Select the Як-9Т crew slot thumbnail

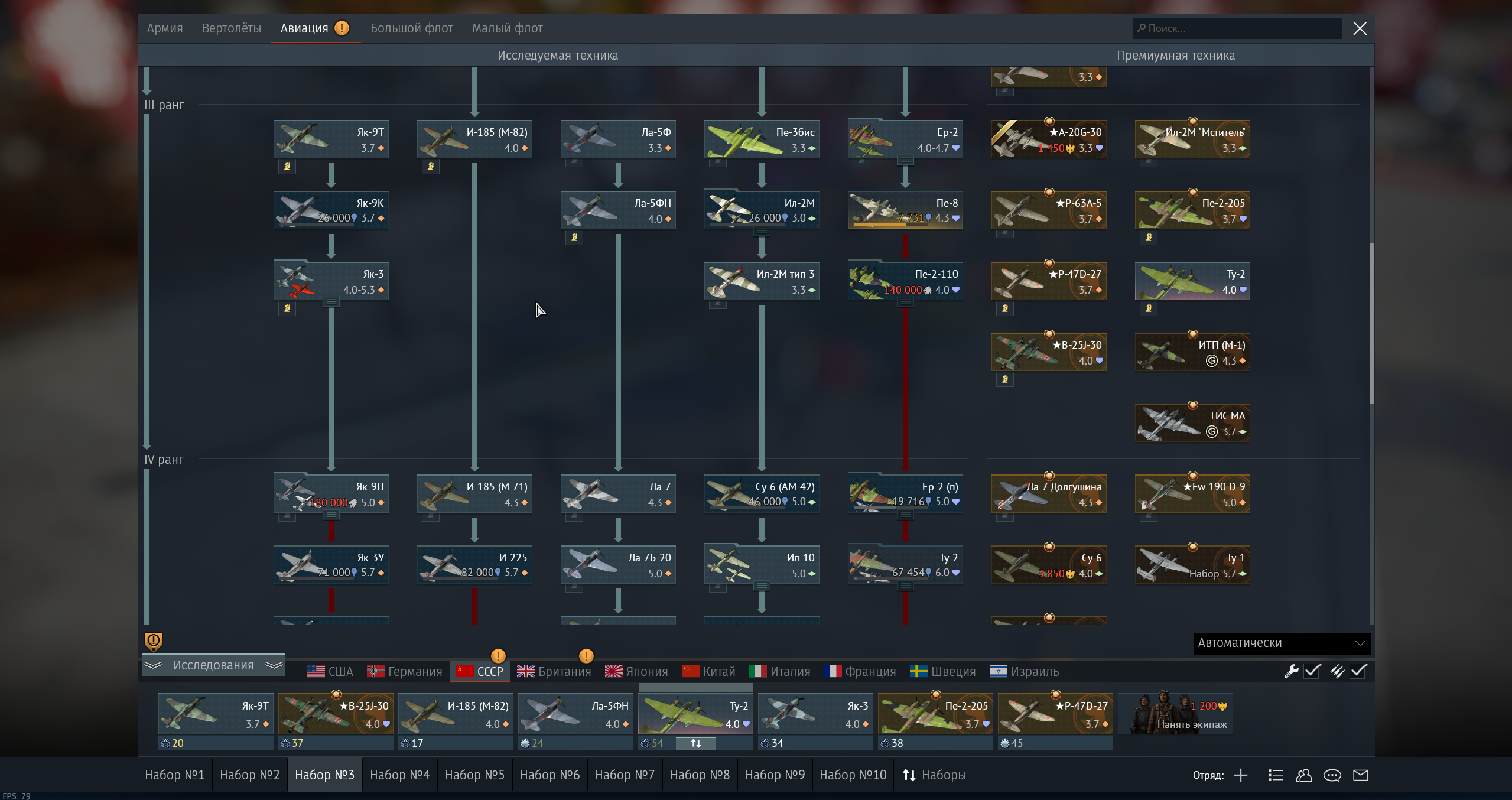click(216, 714)
